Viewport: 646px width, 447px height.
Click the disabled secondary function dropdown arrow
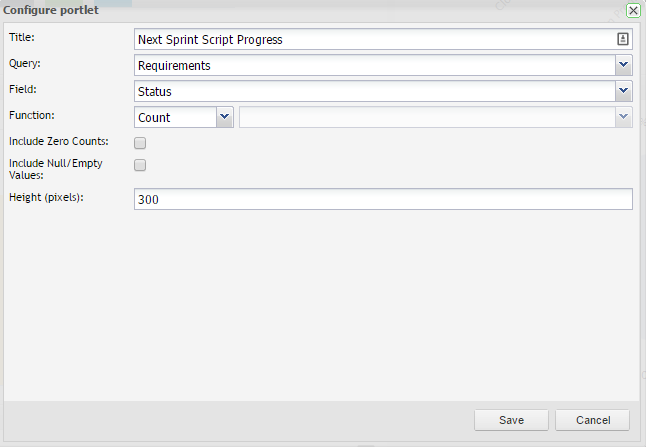tap(623, 117)
